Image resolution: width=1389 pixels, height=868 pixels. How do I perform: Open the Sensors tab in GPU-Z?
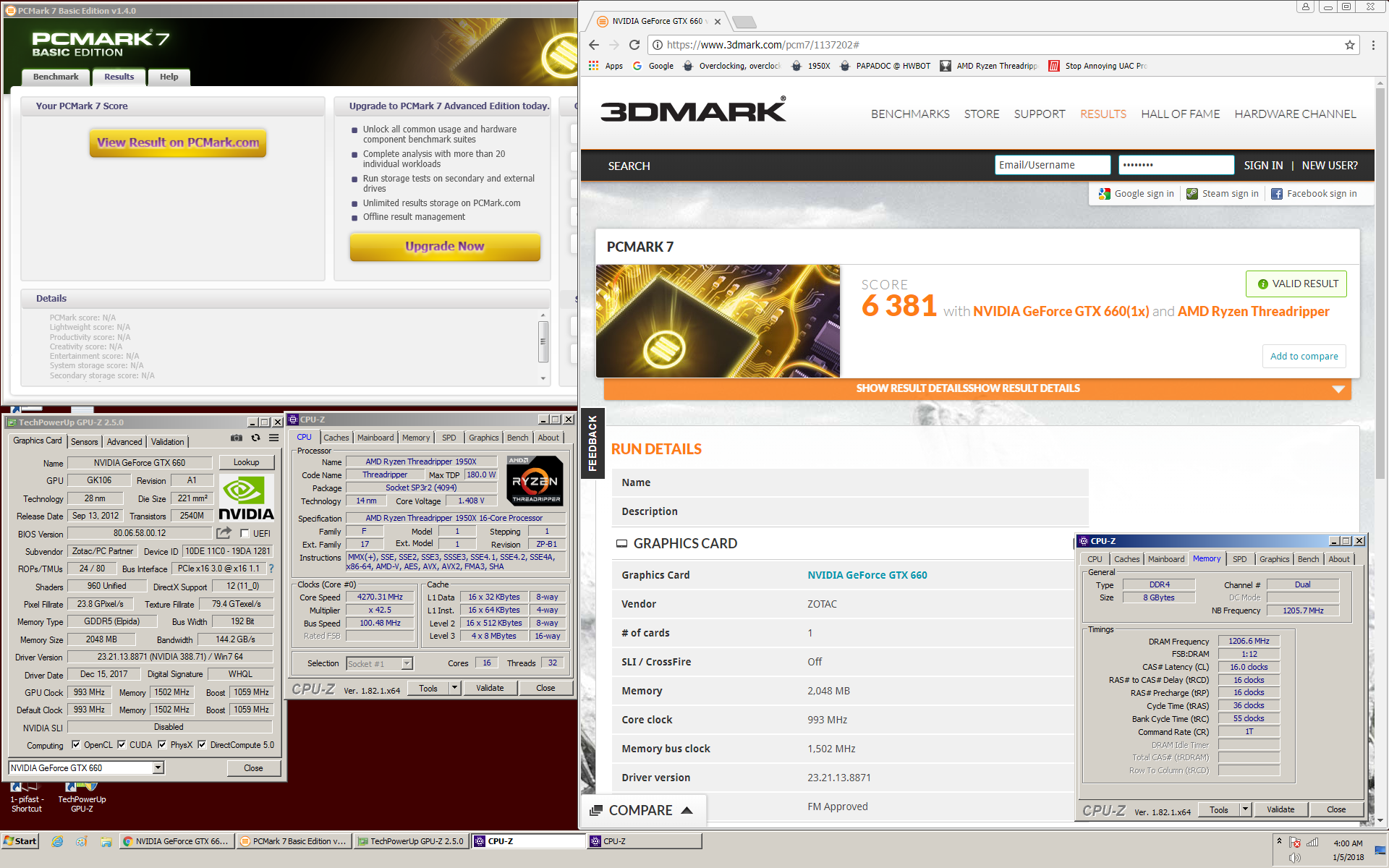coord(84,441)
